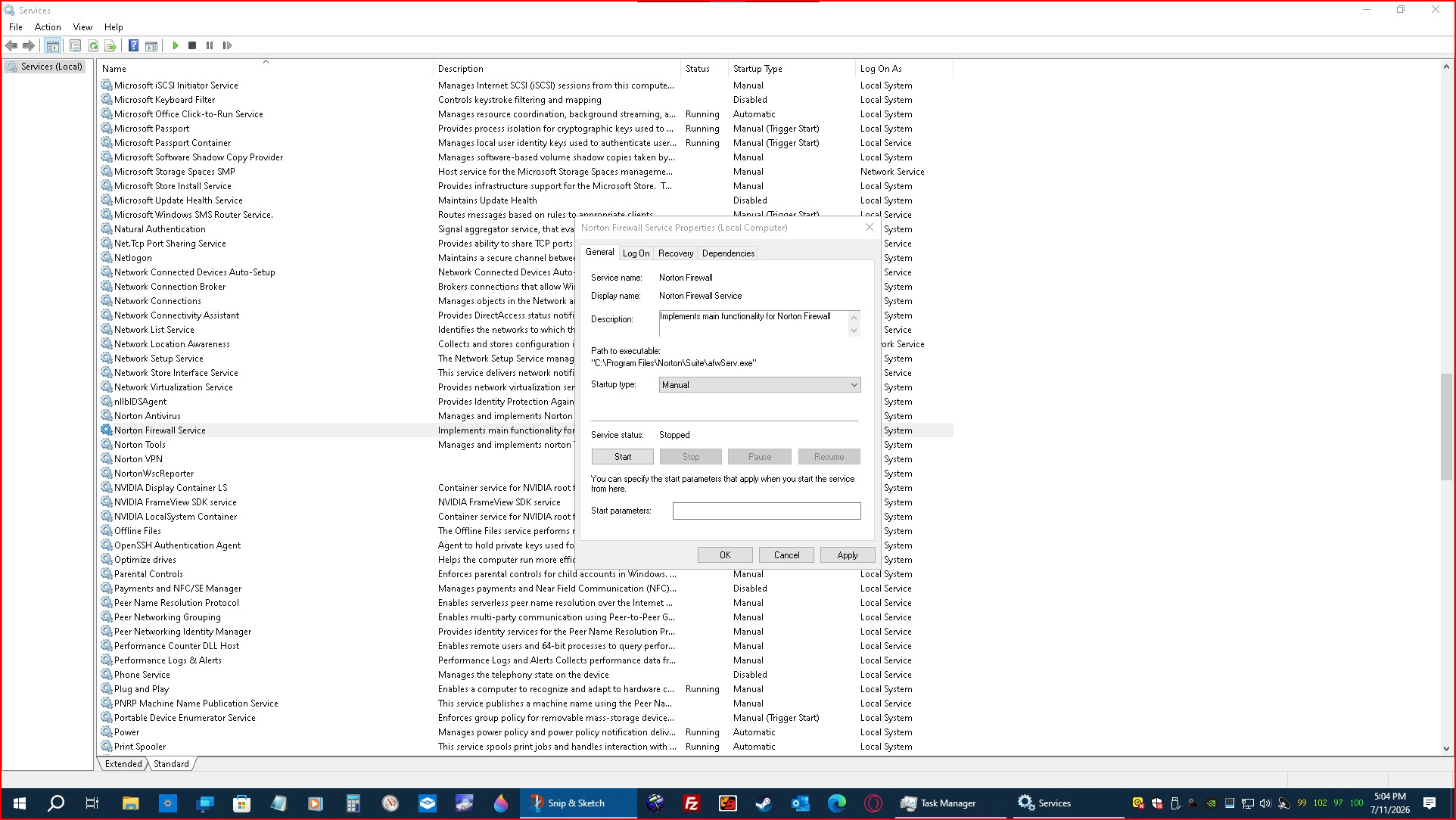
Task: Toggle Show/Hide Console Tree toolbar icon
Action: (x=52, y=45)
